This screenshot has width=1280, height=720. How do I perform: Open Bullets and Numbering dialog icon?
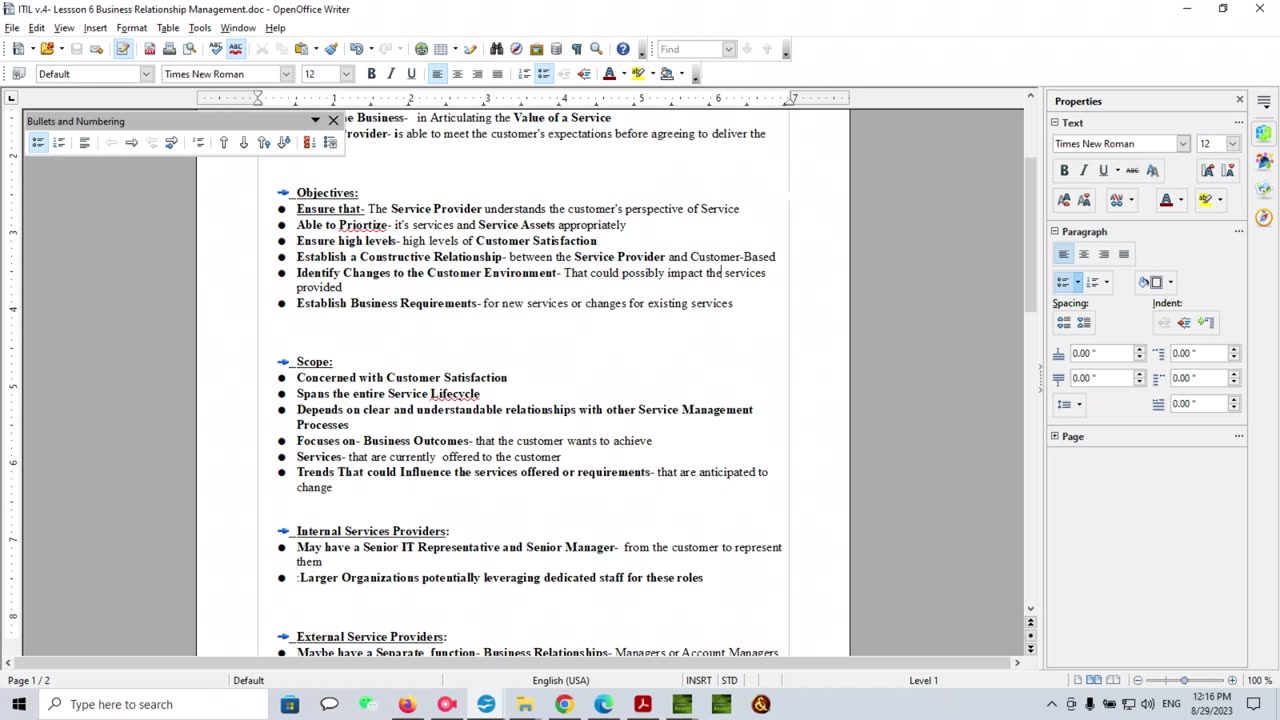pyautogui.click(x=330, y=143)
